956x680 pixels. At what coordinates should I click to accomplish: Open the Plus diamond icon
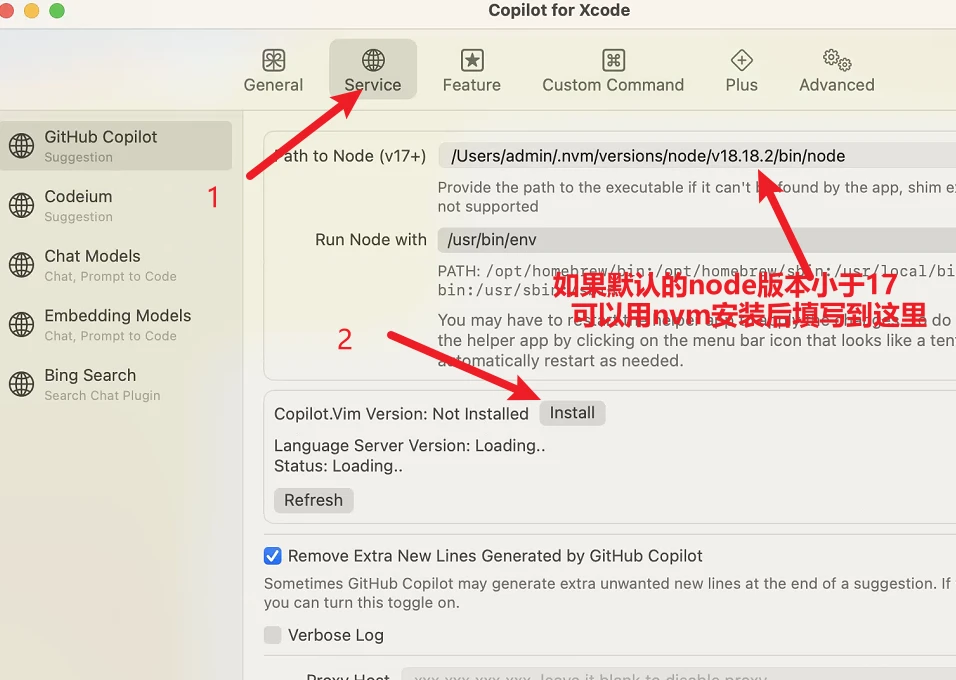click(741, 60)
